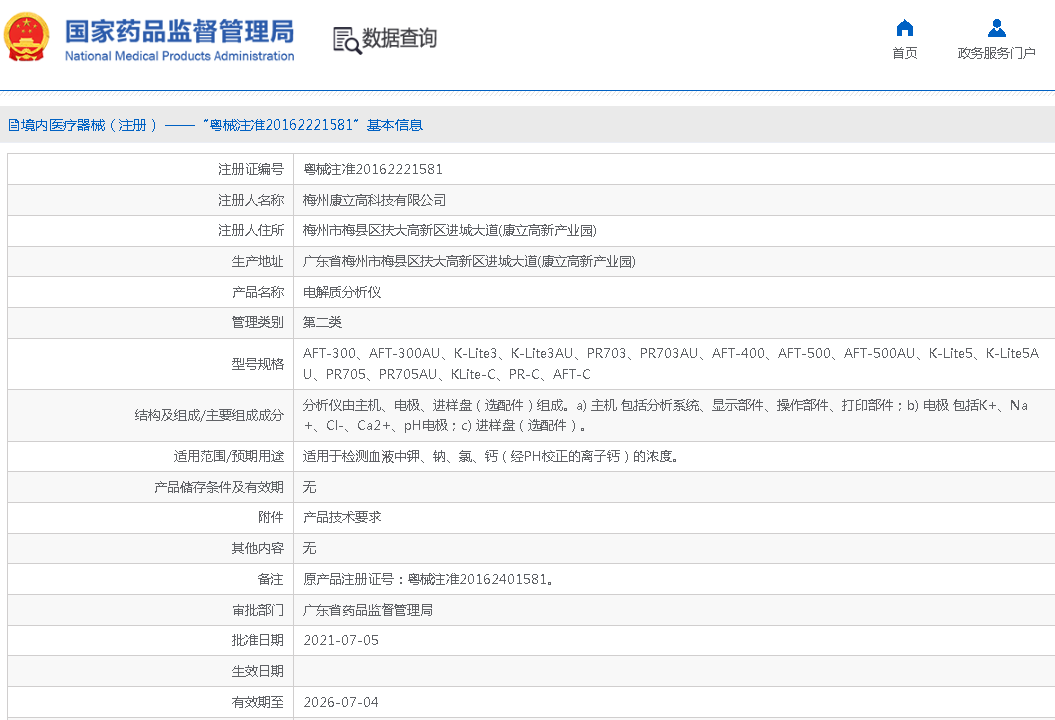The width and height of the screenshot is (1055, 720).
Task: Click intended use text 适用于检测血液中钾
Action: [x=491, y=456]
